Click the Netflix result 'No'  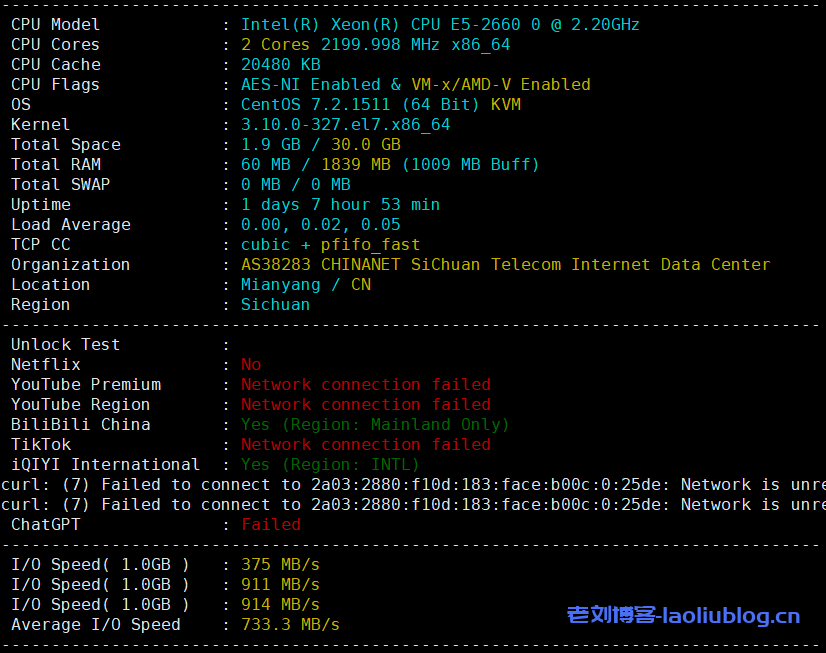251,365
